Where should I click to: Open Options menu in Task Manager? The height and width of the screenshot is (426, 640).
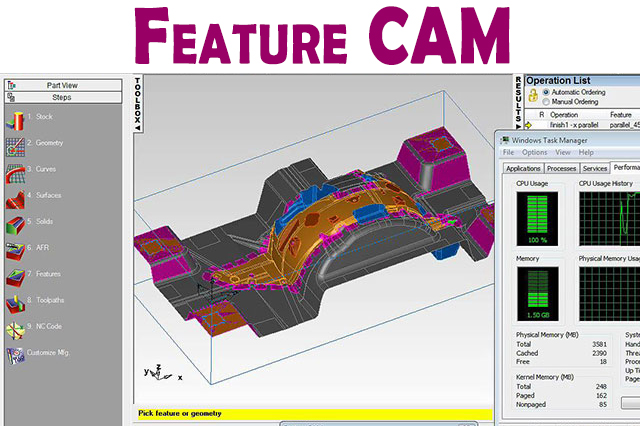click(x=534, y=152)
